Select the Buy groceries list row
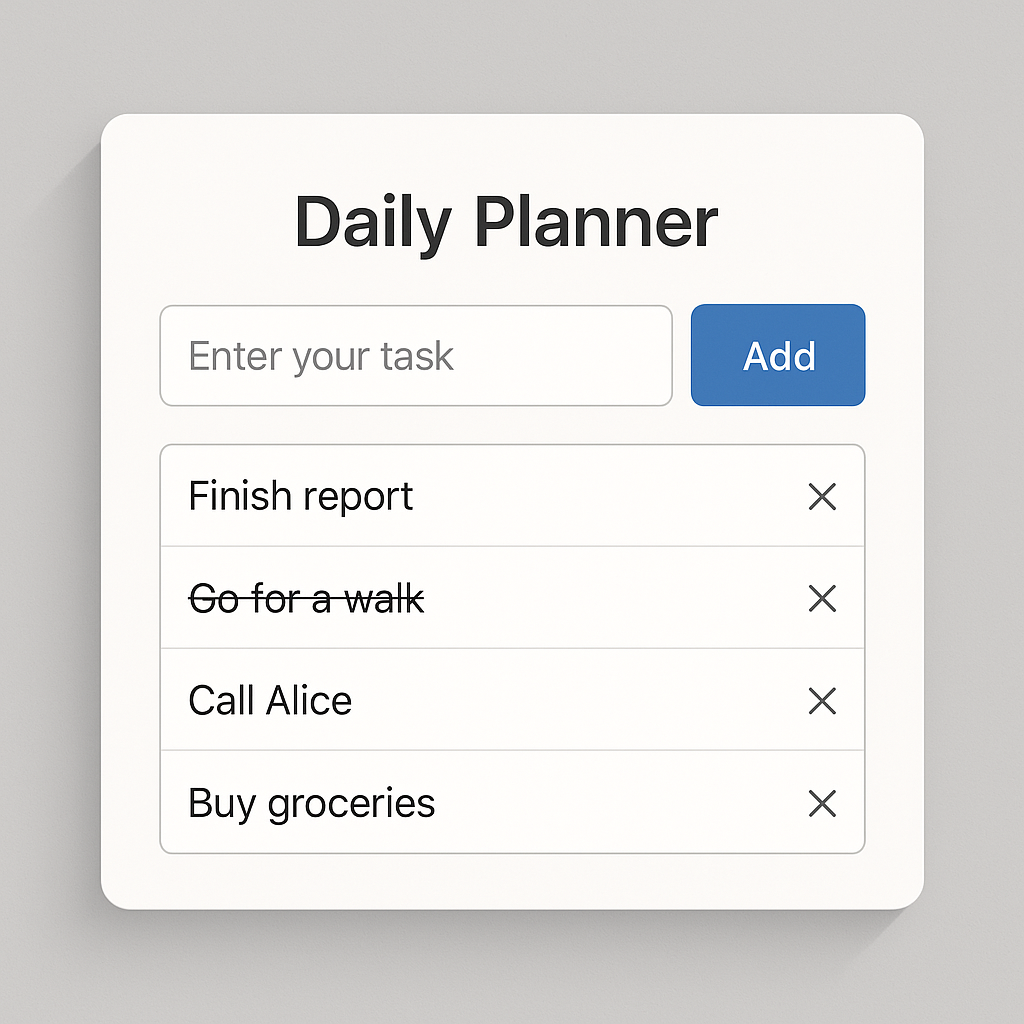1024x1024 pixels. (513, 802)
